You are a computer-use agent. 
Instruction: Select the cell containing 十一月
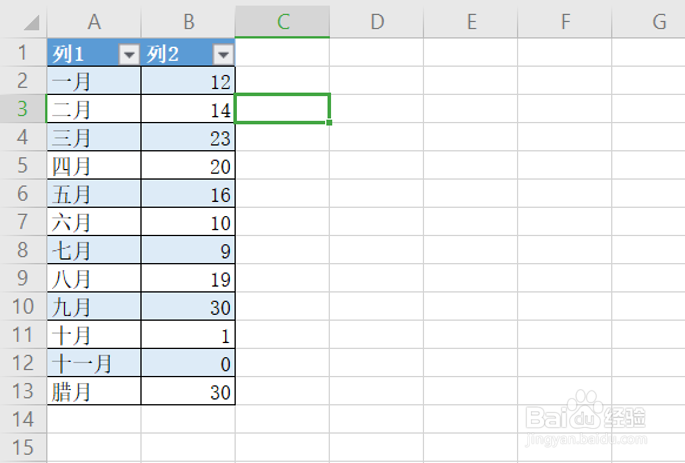point(94,363)
